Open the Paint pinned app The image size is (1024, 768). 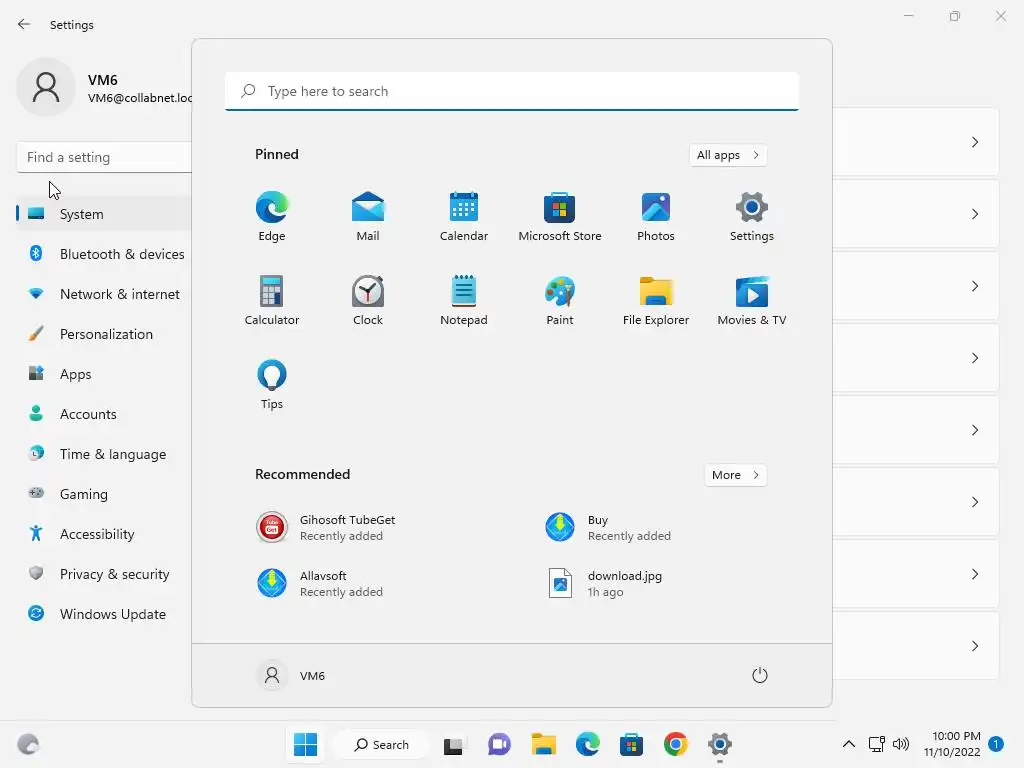click(560, 300)
